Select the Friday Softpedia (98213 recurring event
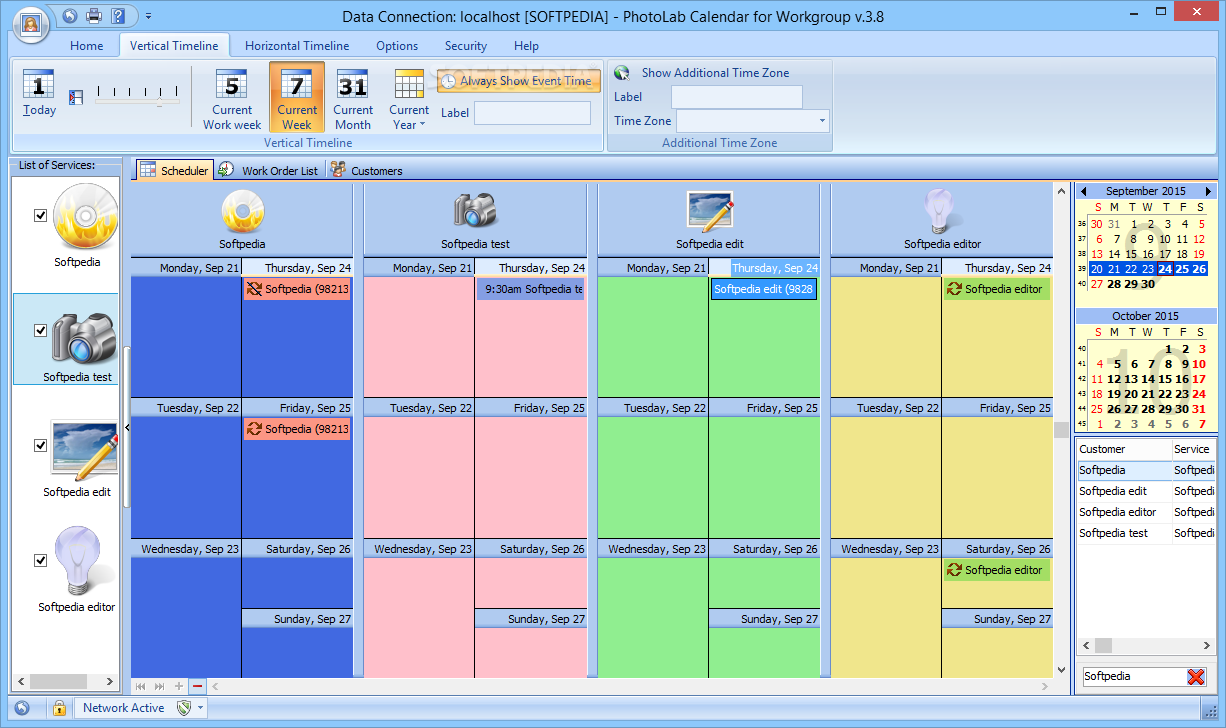 click(x=297, y=429)
